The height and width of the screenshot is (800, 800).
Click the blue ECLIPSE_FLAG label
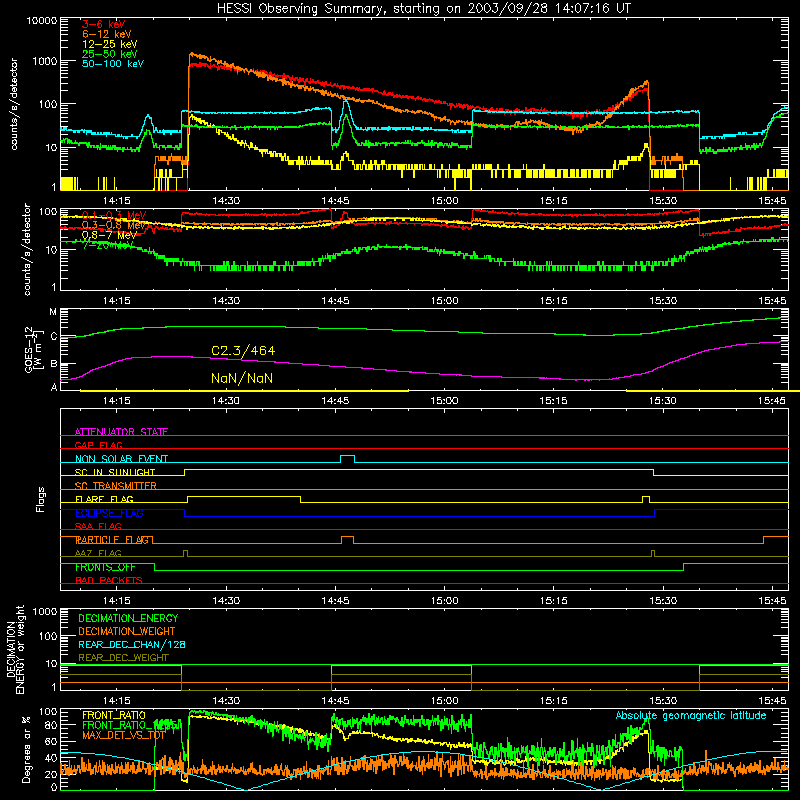(109, 513)
